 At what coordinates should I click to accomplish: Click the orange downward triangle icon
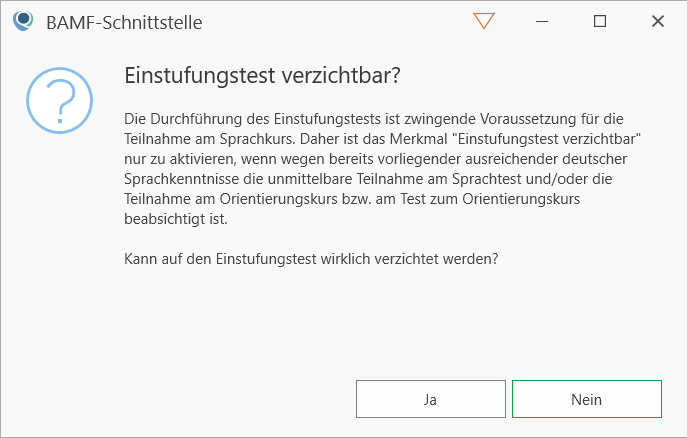[484, 21]
